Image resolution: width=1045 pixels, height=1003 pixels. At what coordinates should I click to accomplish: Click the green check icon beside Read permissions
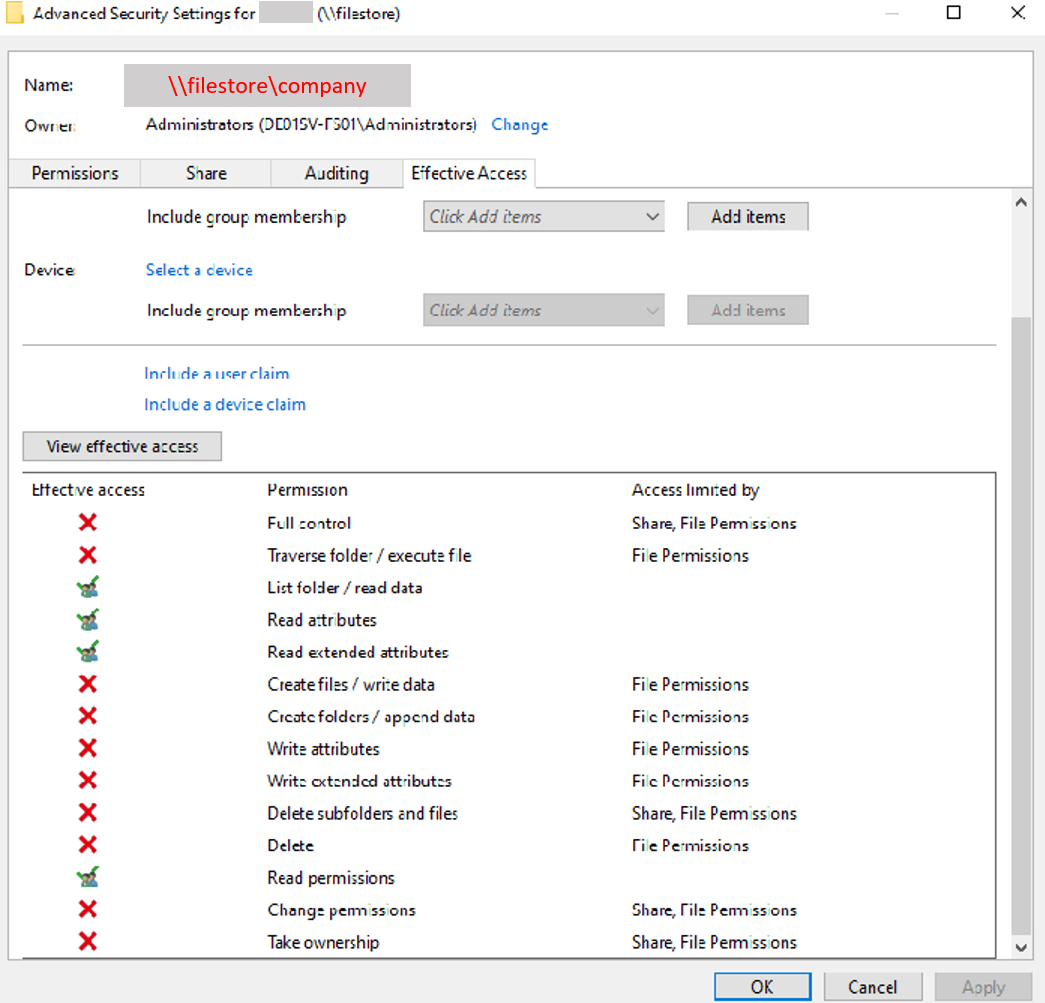pos(87,877)
